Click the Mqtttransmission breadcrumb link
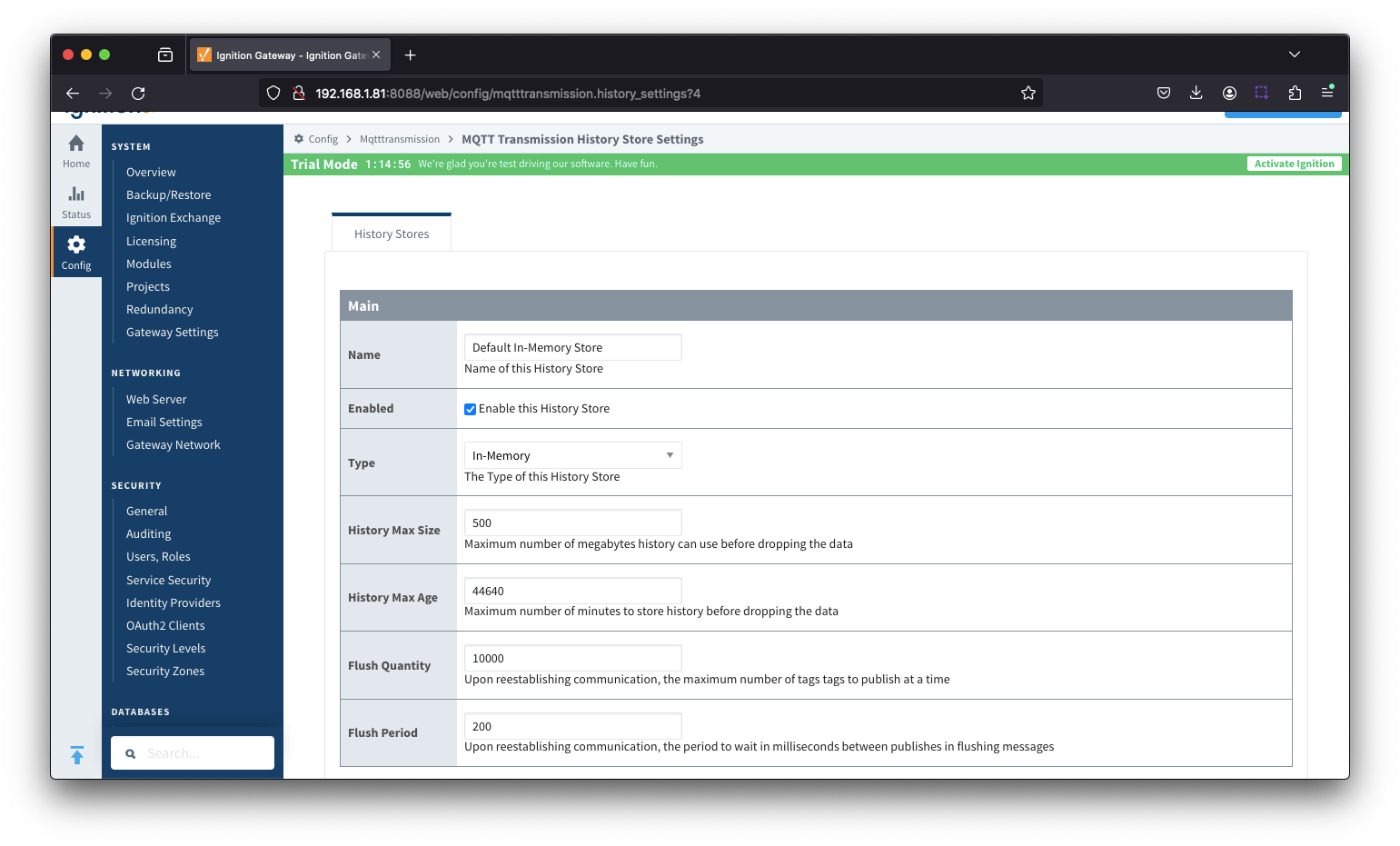 point(400,139)
